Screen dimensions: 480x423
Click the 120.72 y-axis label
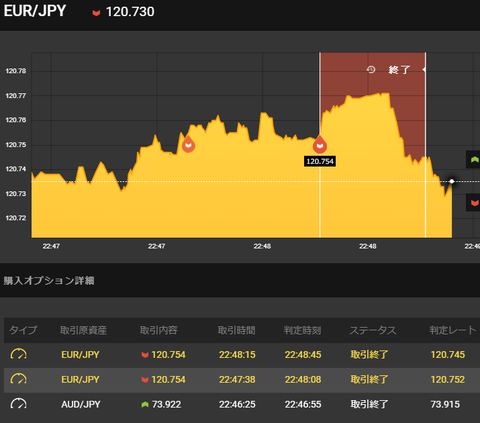coord(16,218)
